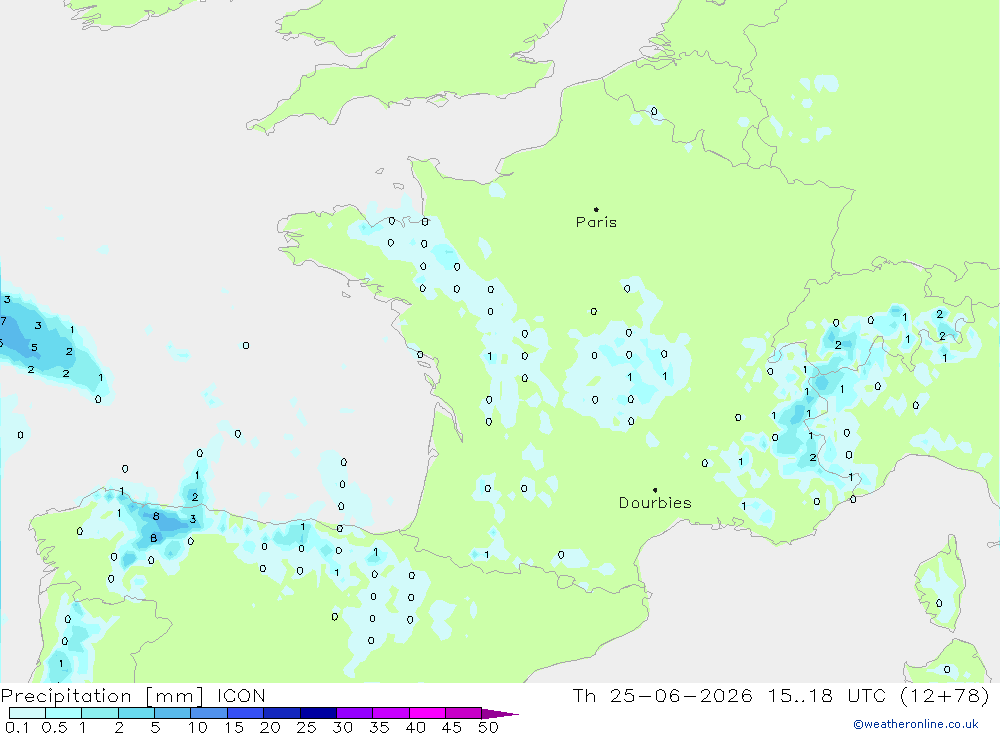
Task: Pick the lightest 0.1–0.5 mm legend swatch
Action: coord(27,713)
